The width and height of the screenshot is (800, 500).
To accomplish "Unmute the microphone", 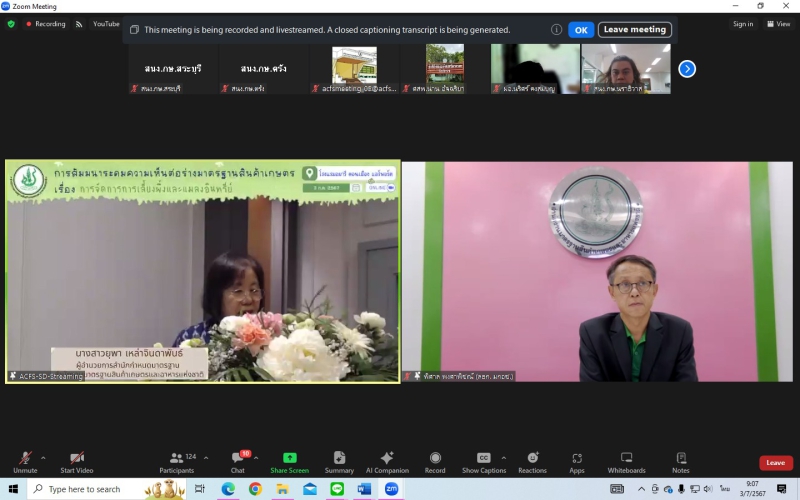I will tap(25, 462).
